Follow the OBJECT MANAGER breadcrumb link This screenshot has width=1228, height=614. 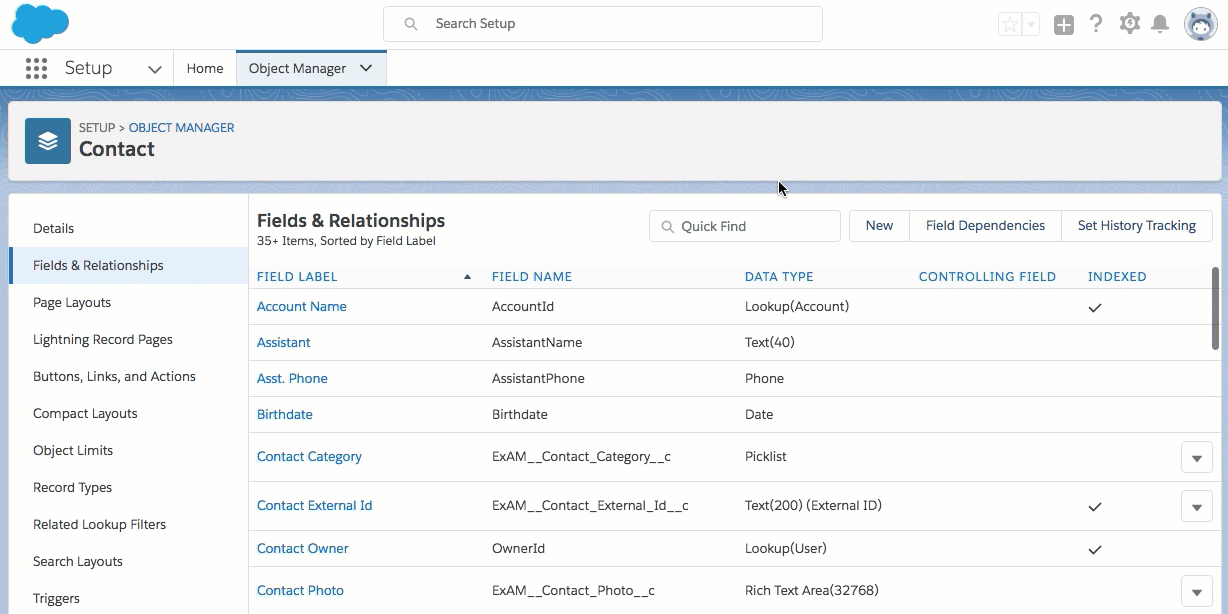point(182,128)
